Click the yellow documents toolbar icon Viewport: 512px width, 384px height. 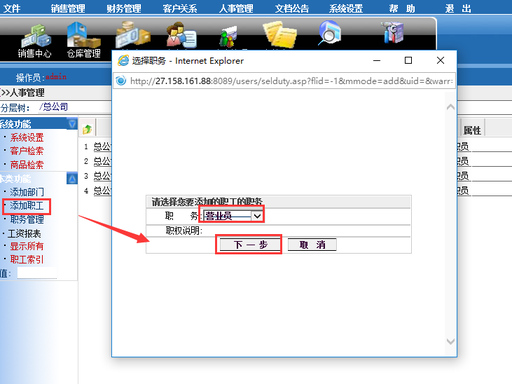coord(280,34)
